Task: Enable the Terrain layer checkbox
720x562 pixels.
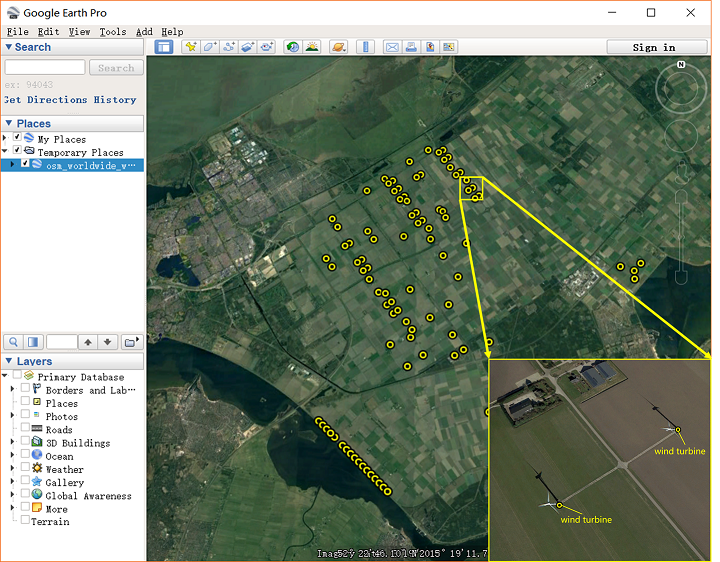Action: (x=25, y=520)
